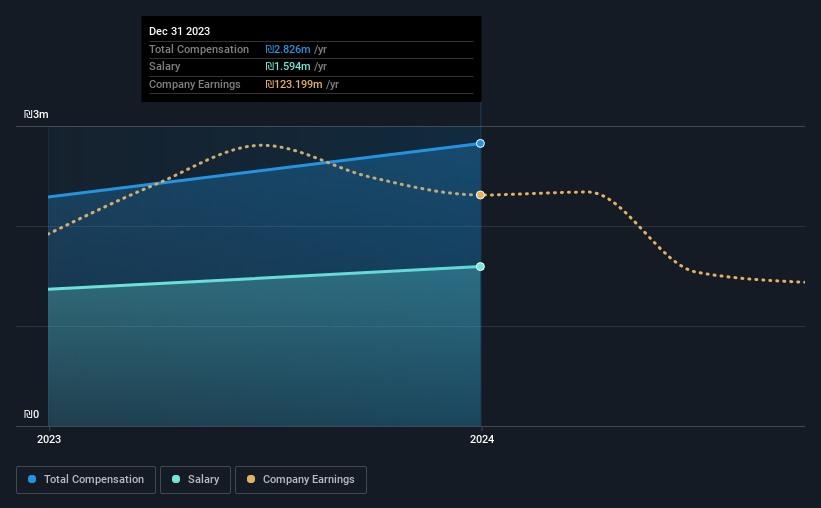
Task: Click the blue dot in Total Compensation legend
Action: [x=32, y=479]
